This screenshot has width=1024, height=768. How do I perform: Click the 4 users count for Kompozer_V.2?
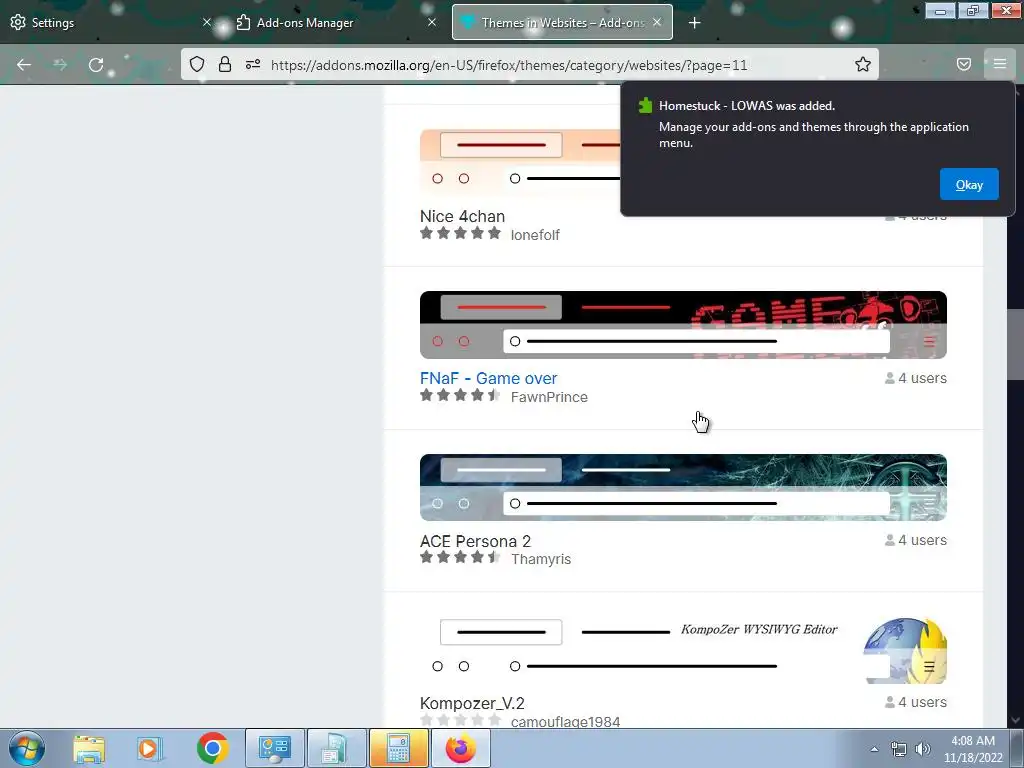tap(916, 702)
